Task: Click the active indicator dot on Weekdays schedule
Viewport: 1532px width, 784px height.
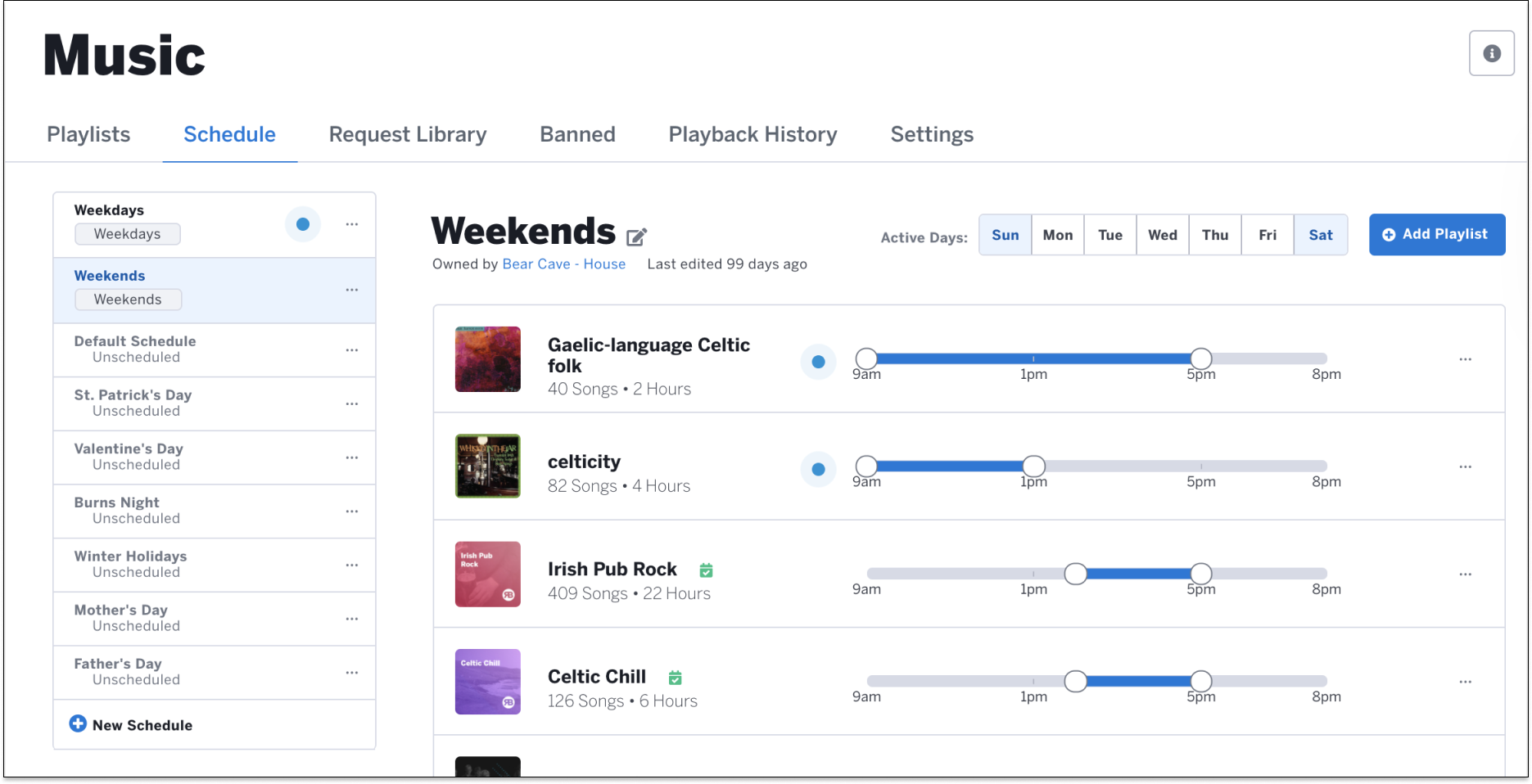Action: point(303,224)
